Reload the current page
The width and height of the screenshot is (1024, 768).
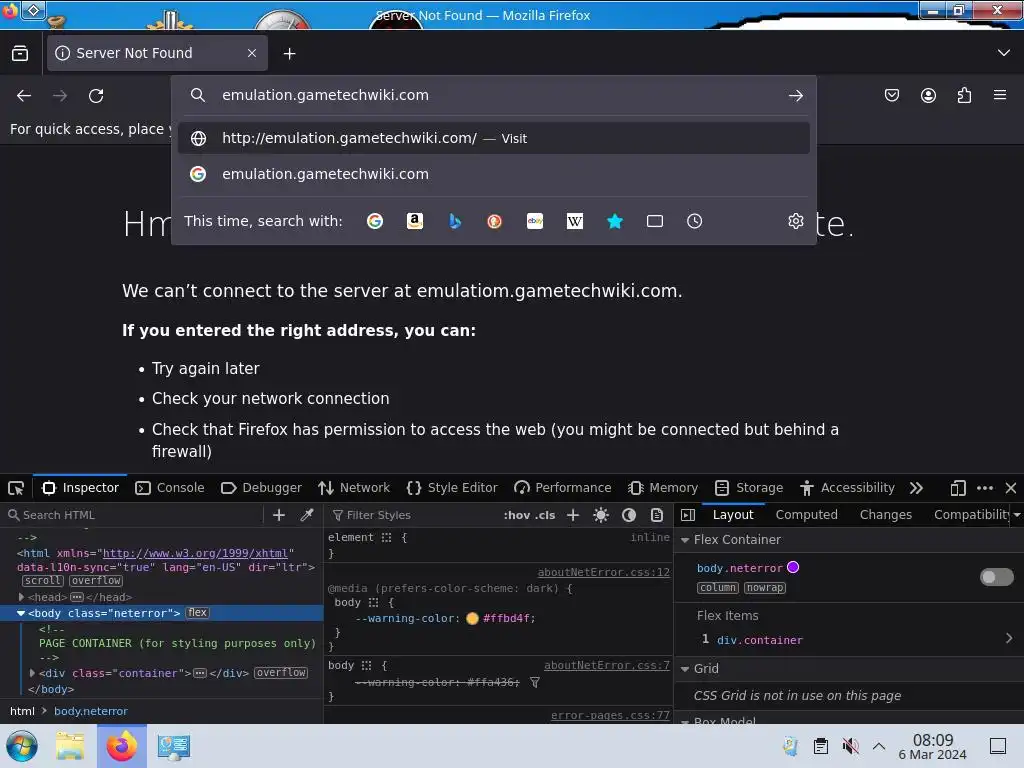(96, 96)
